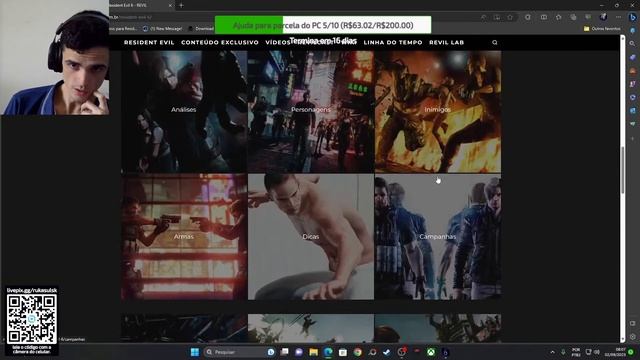Open the CONTEÚDO EXCLUSIVO menu item

220,42
